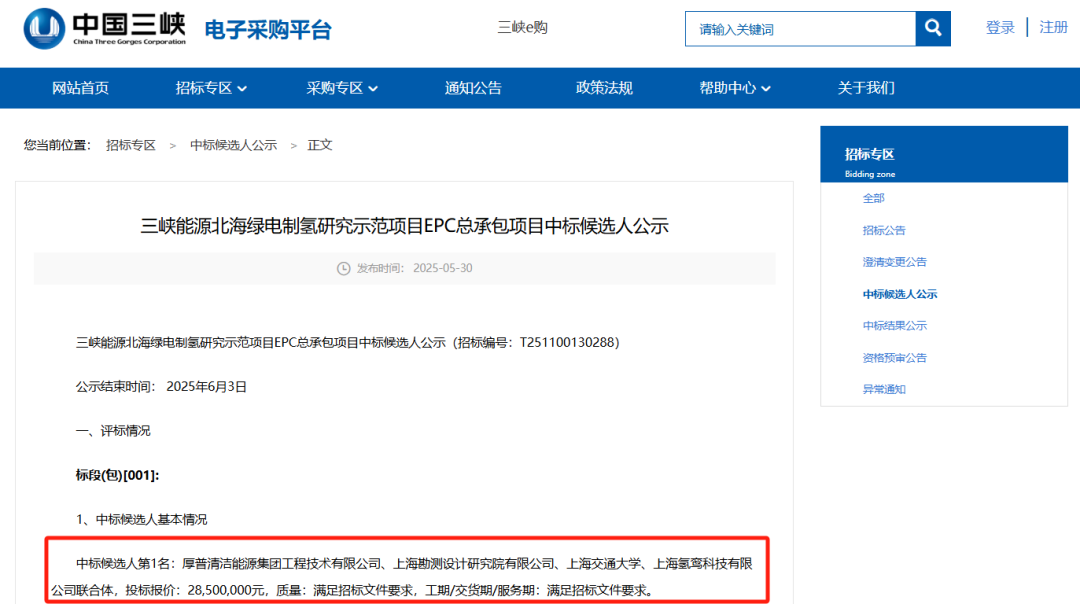Click the 1、中标候选人基本情况 line
1080x604 pixels.
141,519
